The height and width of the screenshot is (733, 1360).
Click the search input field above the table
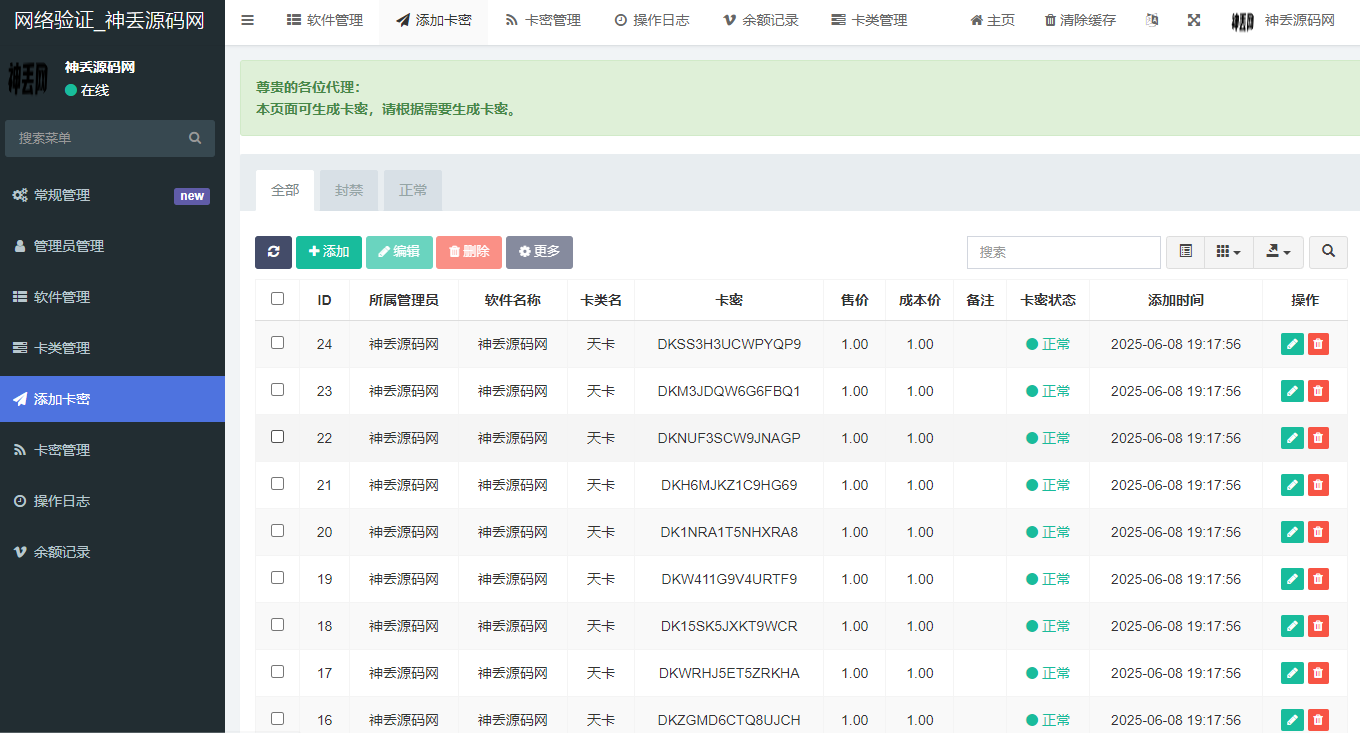tap(1063, 252)
